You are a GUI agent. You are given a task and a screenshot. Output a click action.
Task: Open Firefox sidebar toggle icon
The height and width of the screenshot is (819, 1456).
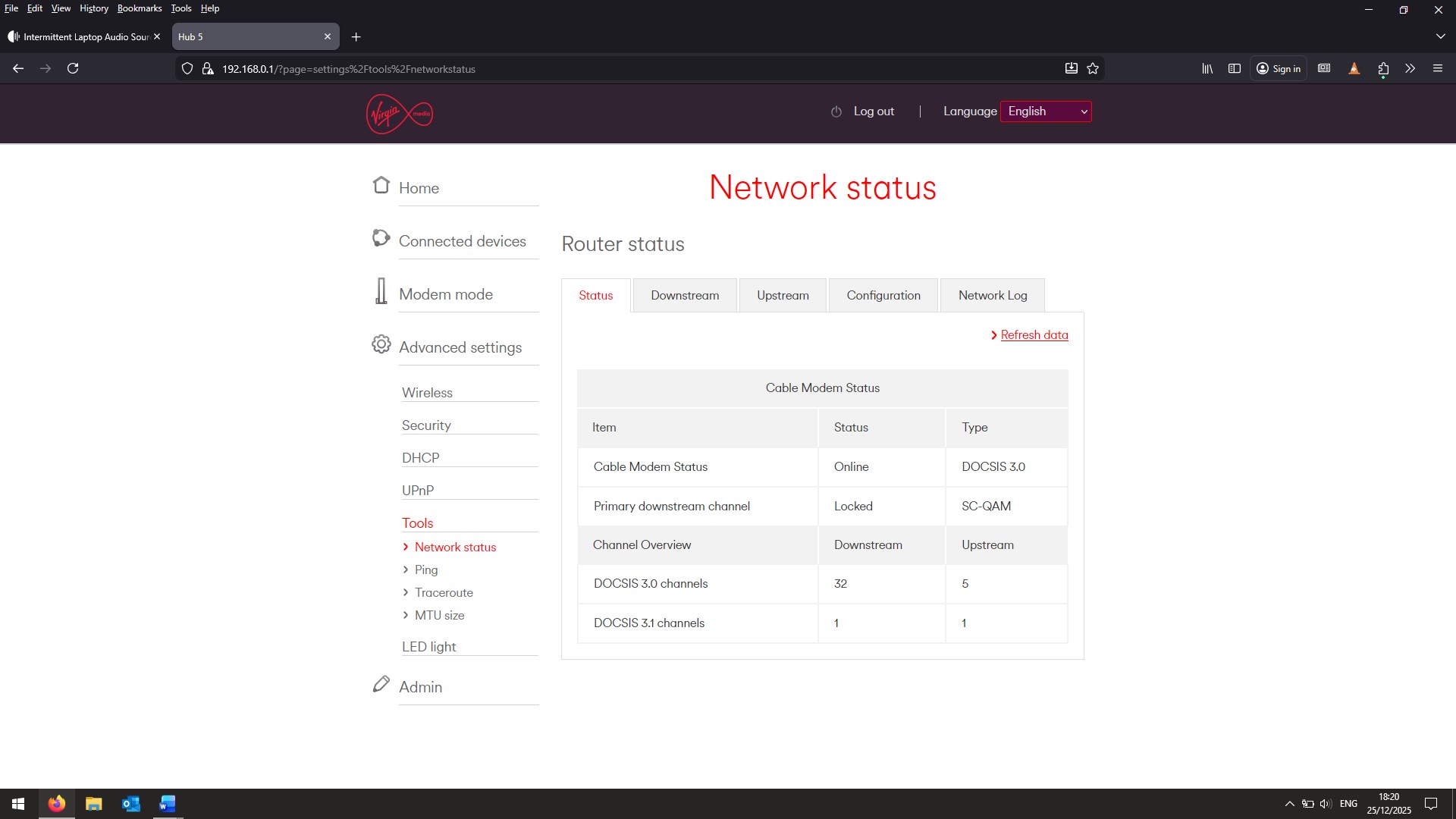[1235, 69]
